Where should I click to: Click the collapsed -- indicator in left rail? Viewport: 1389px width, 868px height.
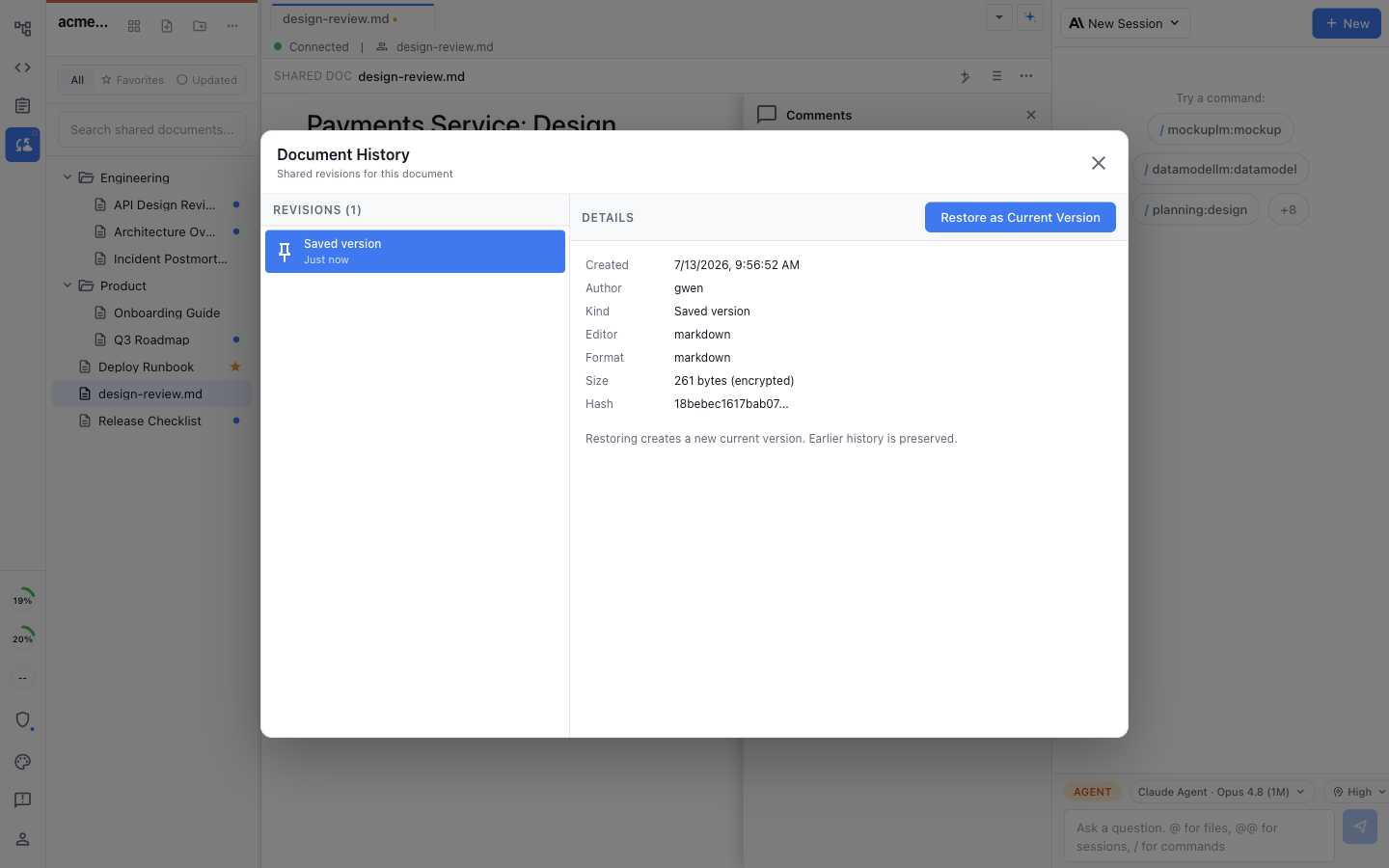22,677
